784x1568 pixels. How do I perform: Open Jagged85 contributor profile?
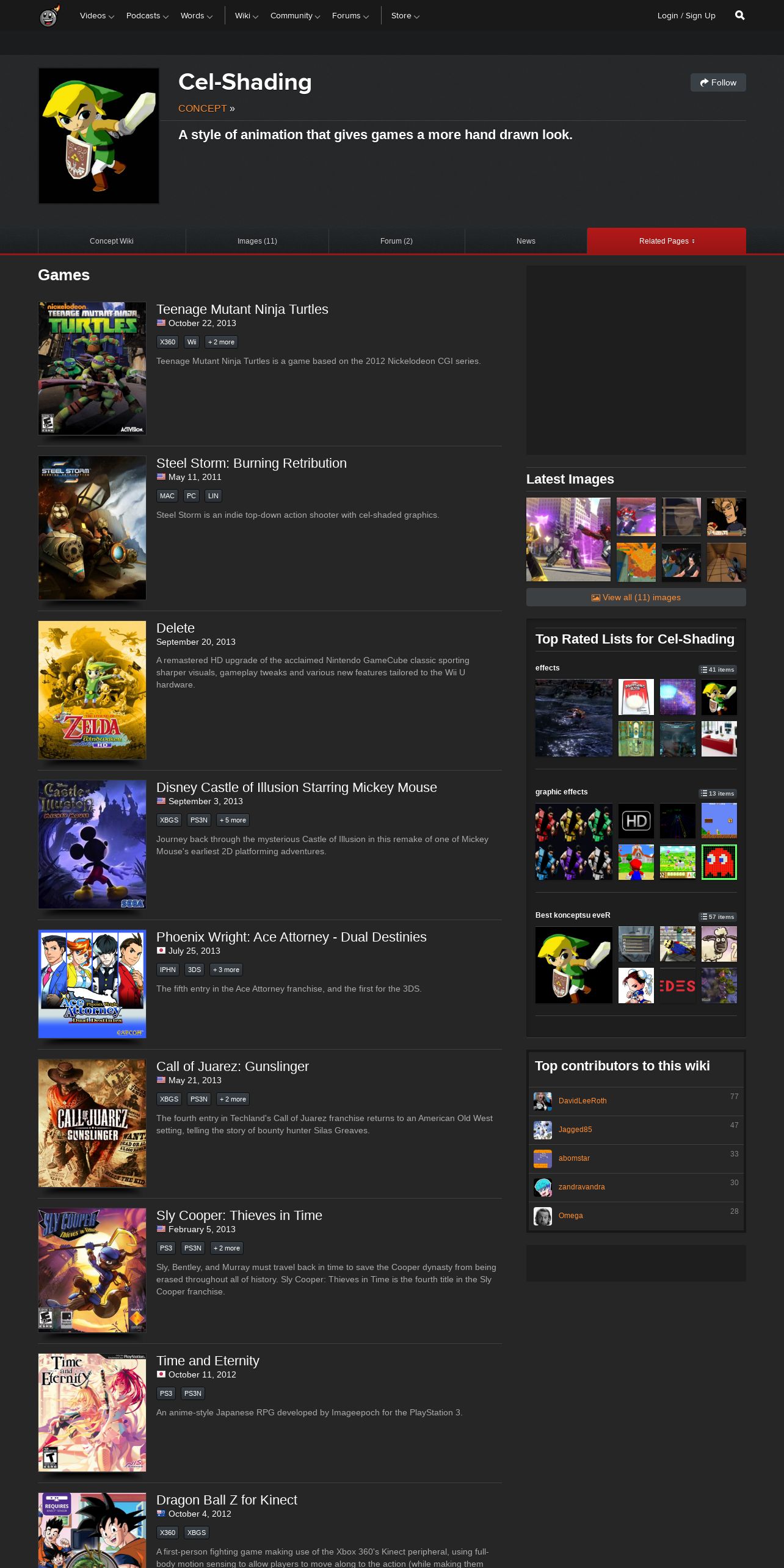pyautogui.click(x=575, y=1130)
